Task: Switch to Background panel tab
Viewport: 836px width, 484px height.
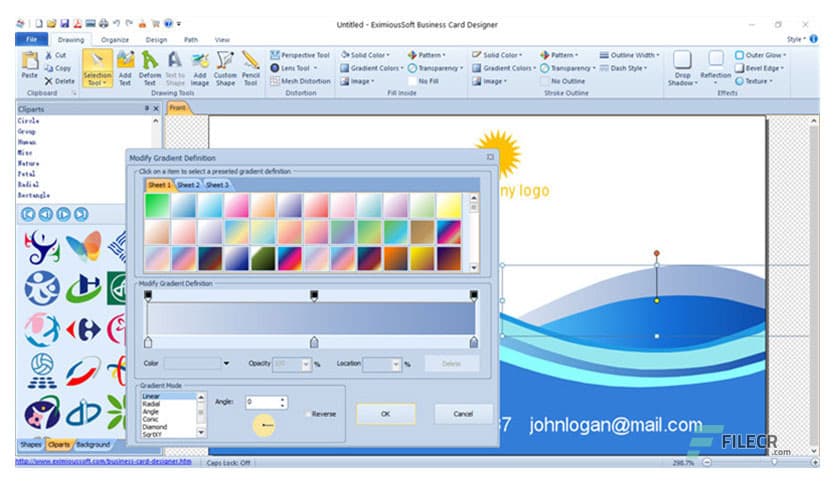Action: [x=93, y=444]
